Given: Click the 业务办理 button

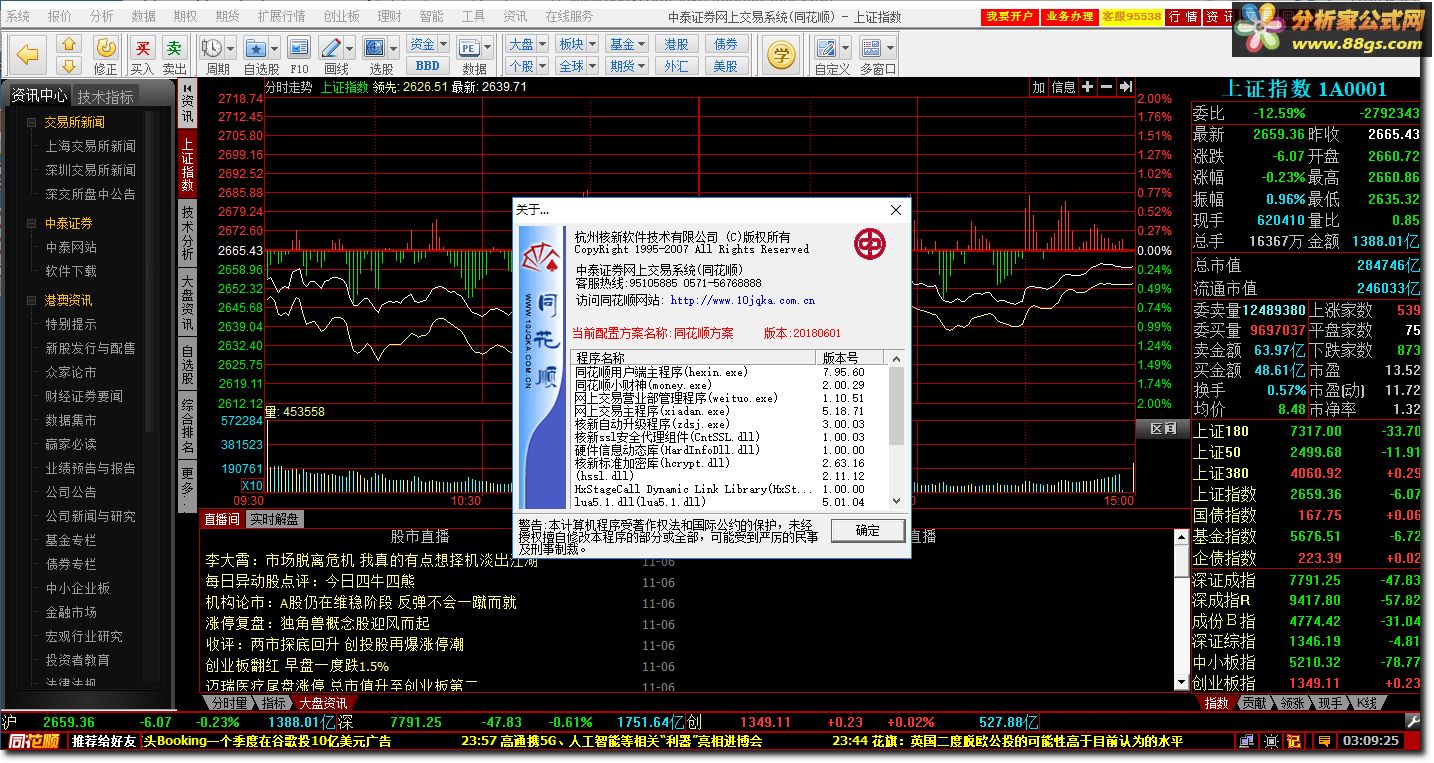Looking at the screenshot, I should click(x=1068, y=17).
